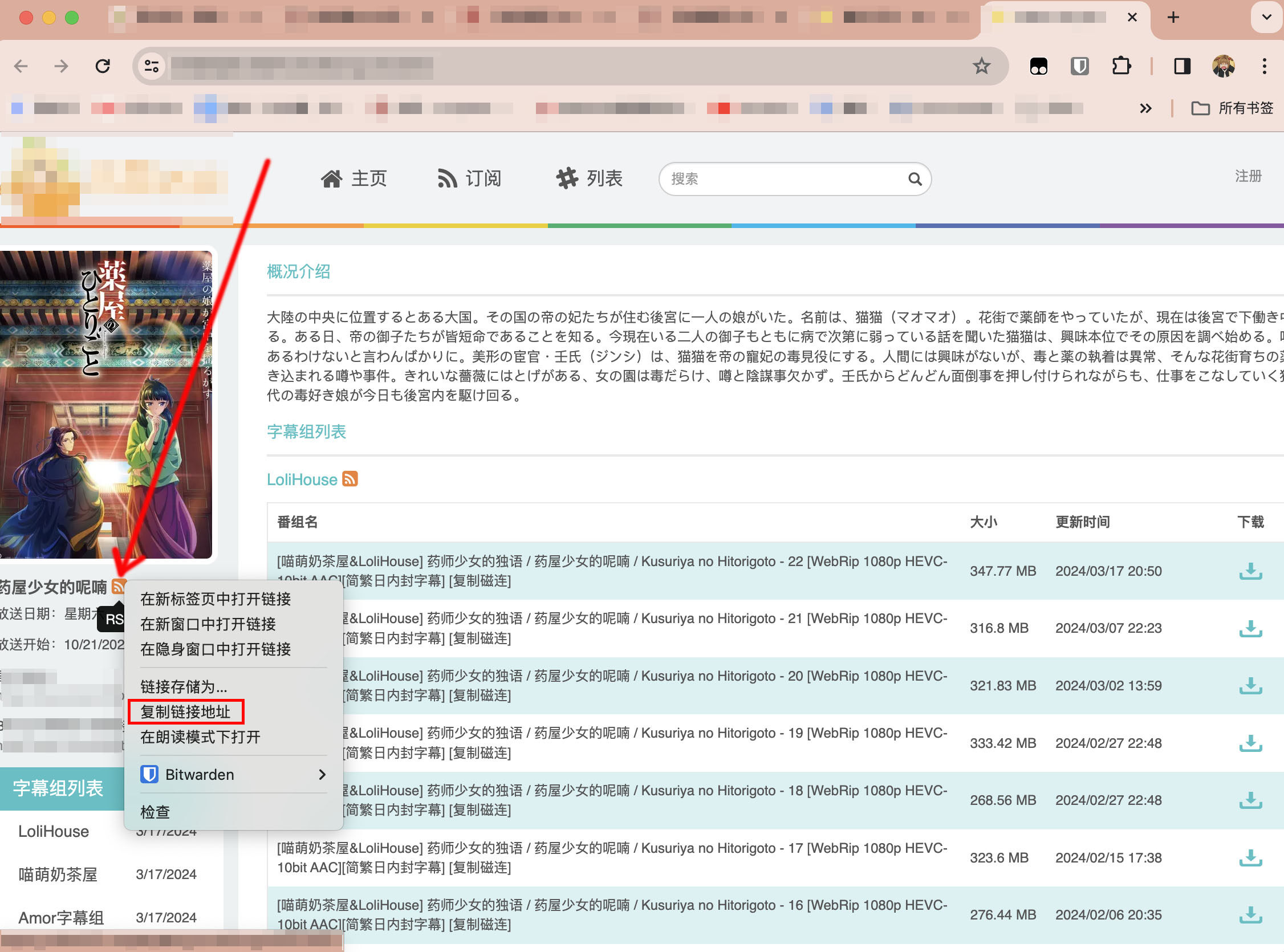Click the 概况介绍 section heading
Image resolution: width=1284 pixels, height=952 pixels.
click(x=299, y=271)
